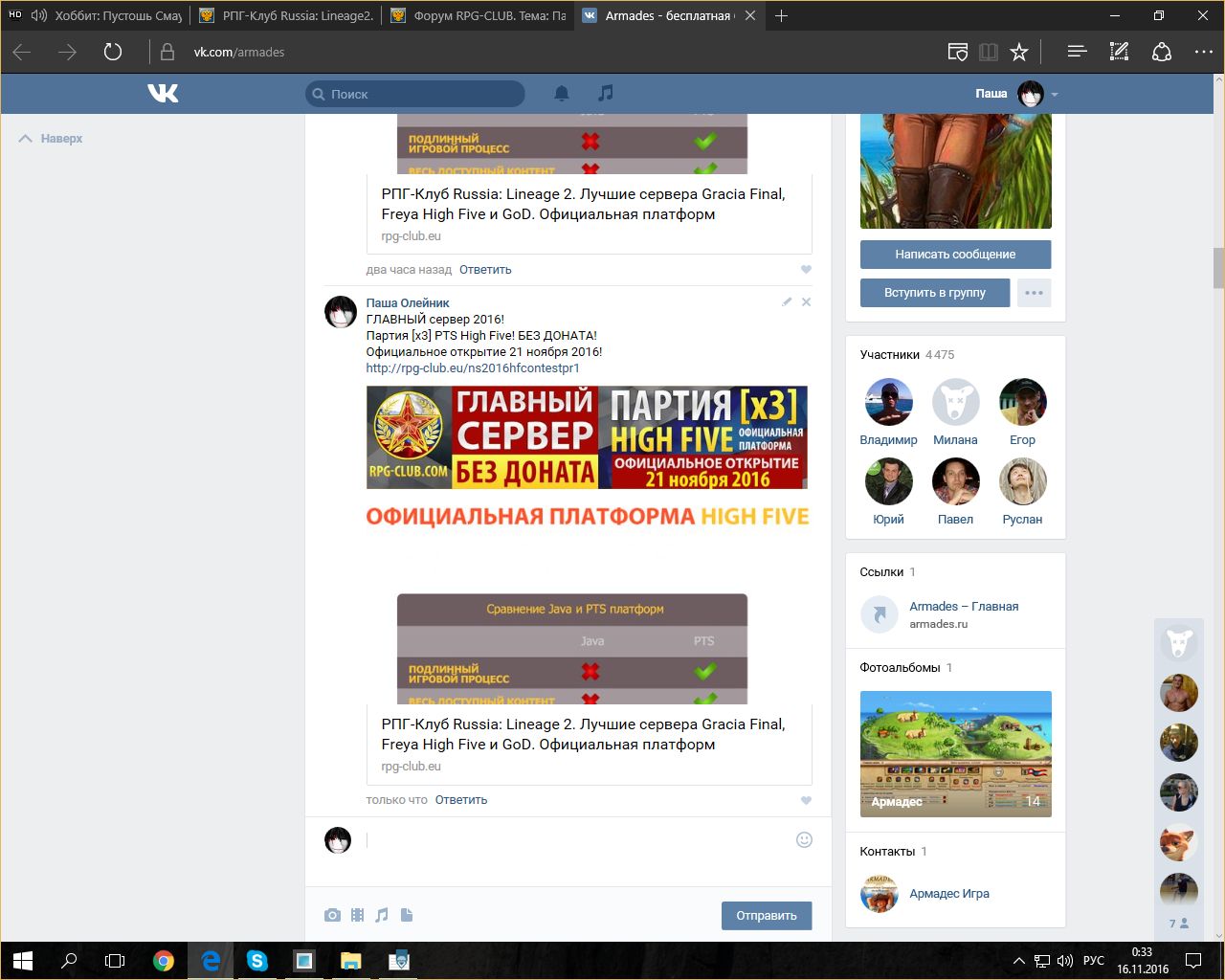Open the notifications bell icon
This screenshot has height=980, width=1225.
click(562, 93)
